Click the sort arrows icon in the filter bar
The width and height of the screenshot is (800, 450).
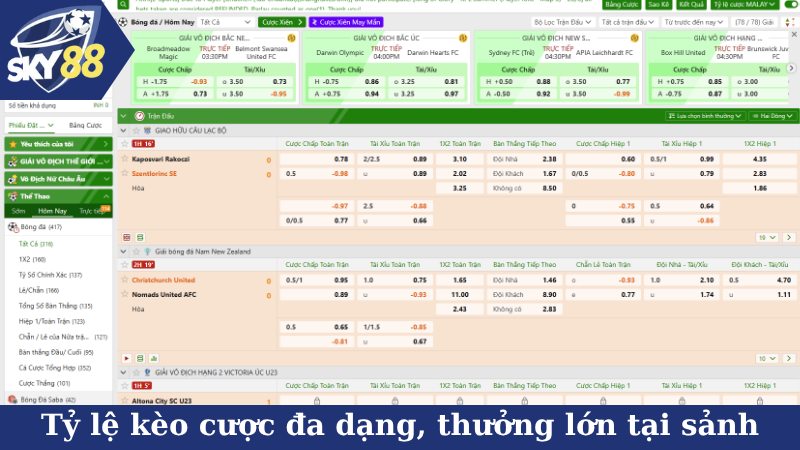click(x=789, y=22)
